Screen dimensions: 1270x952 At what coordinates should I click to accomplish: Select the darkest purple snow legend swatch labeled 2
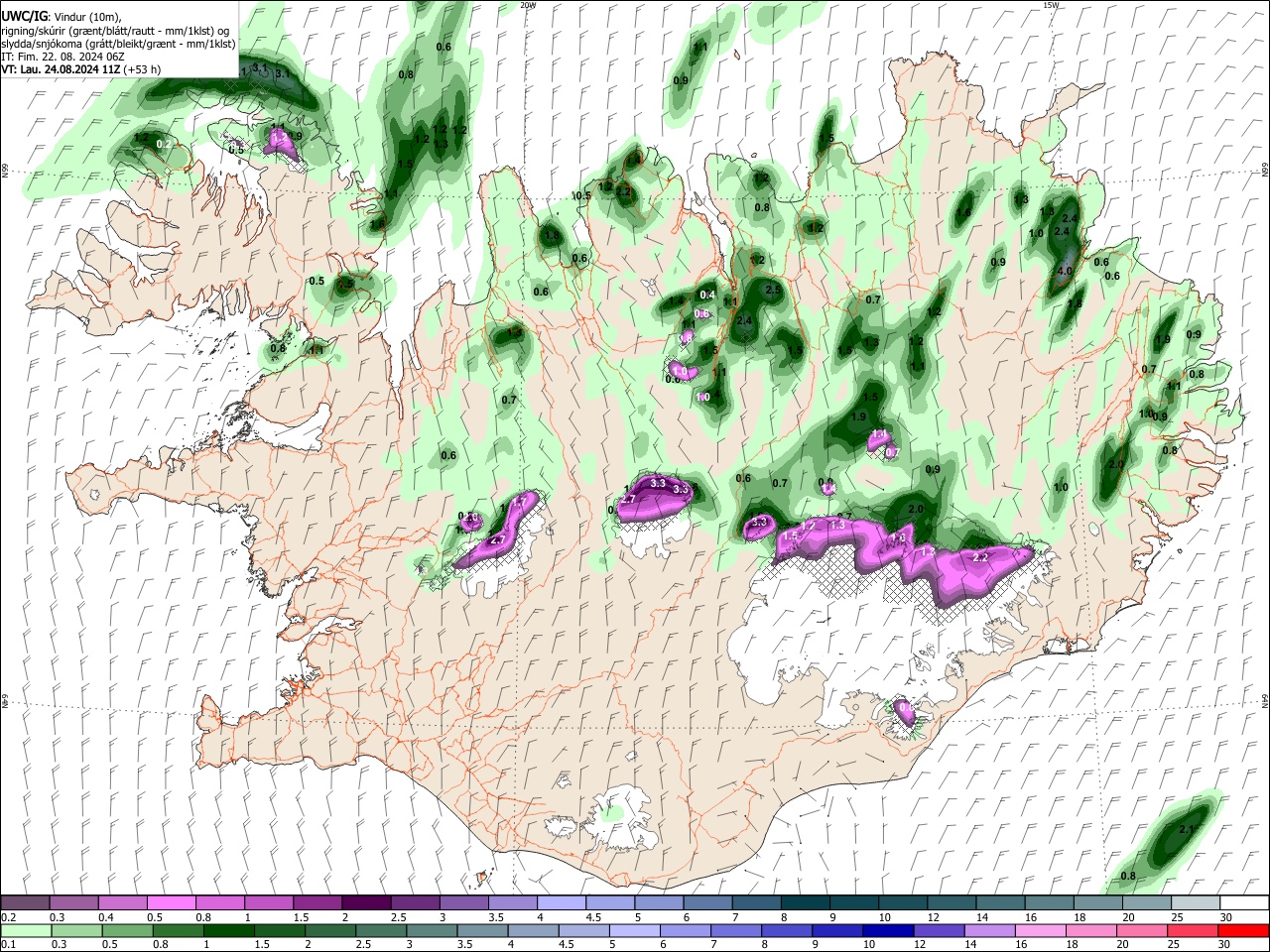tap(365, 902)
